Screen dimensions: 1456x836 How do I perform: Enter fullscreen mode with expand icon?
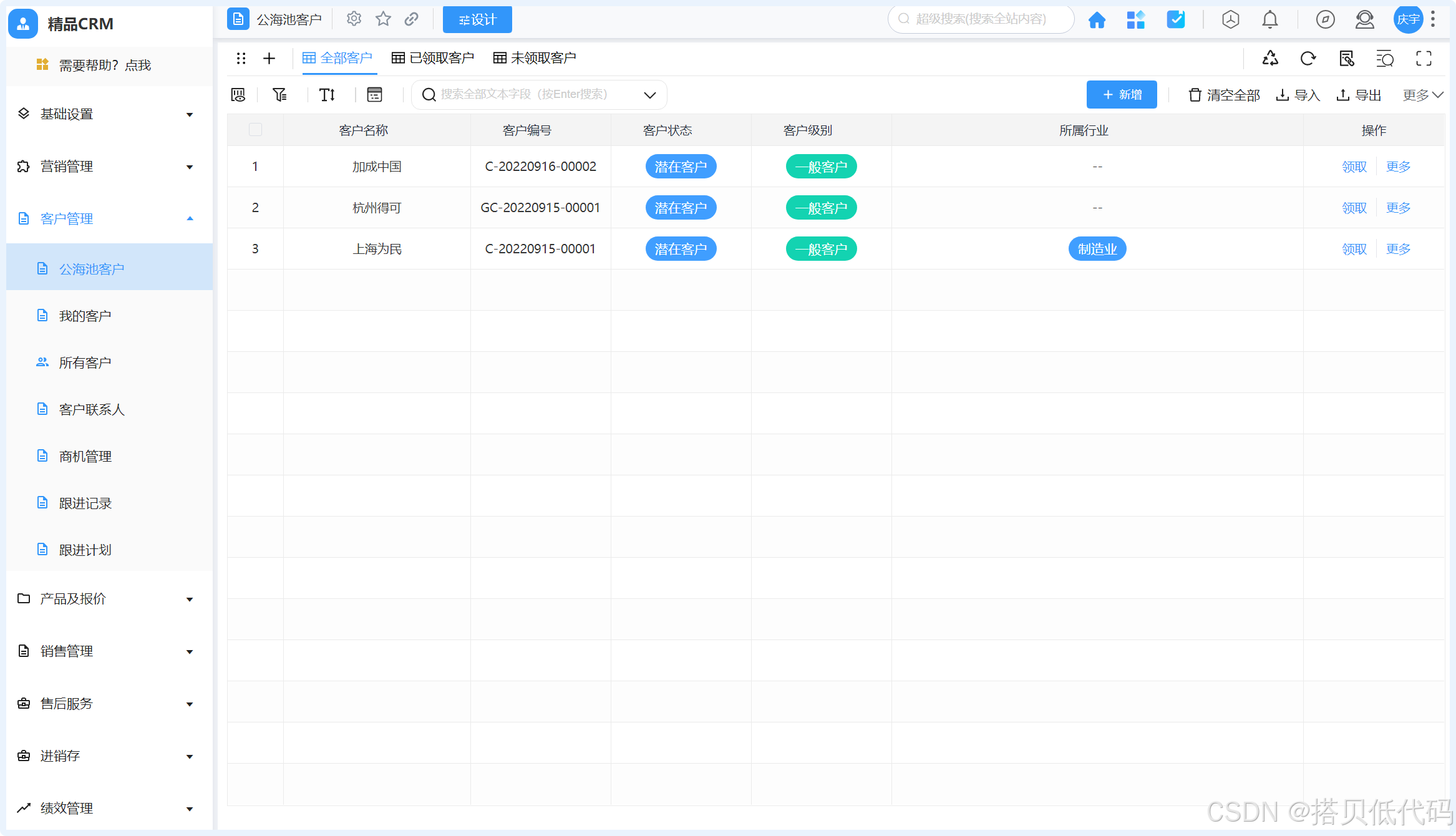pyautogui.click(x=1424, y=59)
